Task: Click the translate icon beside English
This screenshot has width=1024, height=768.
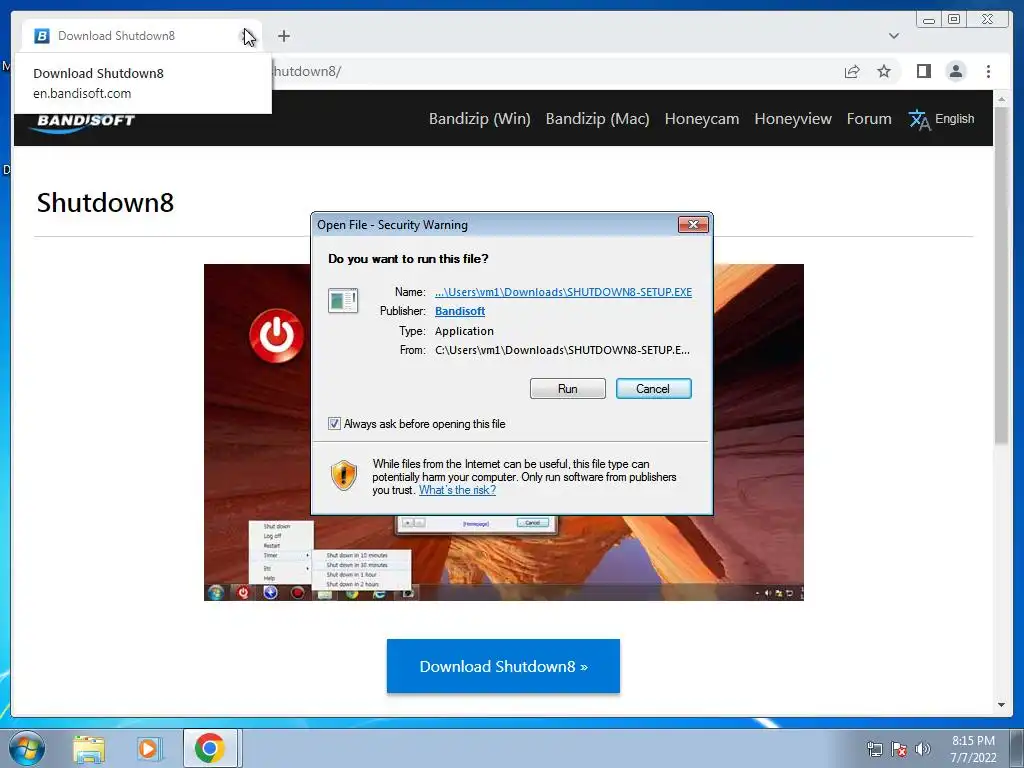Action: tap(919, 120)
